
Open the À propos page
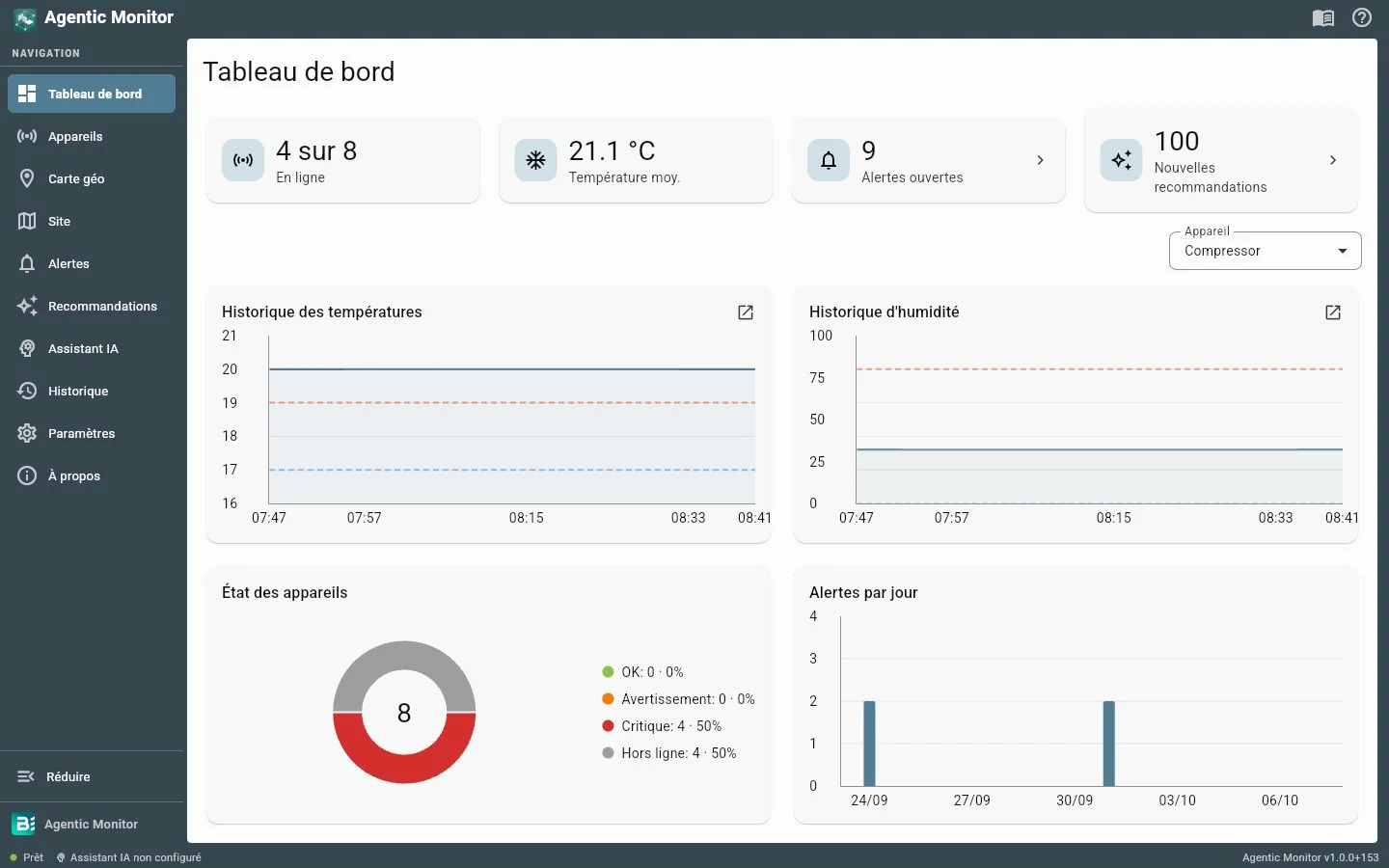click(92, 475)
